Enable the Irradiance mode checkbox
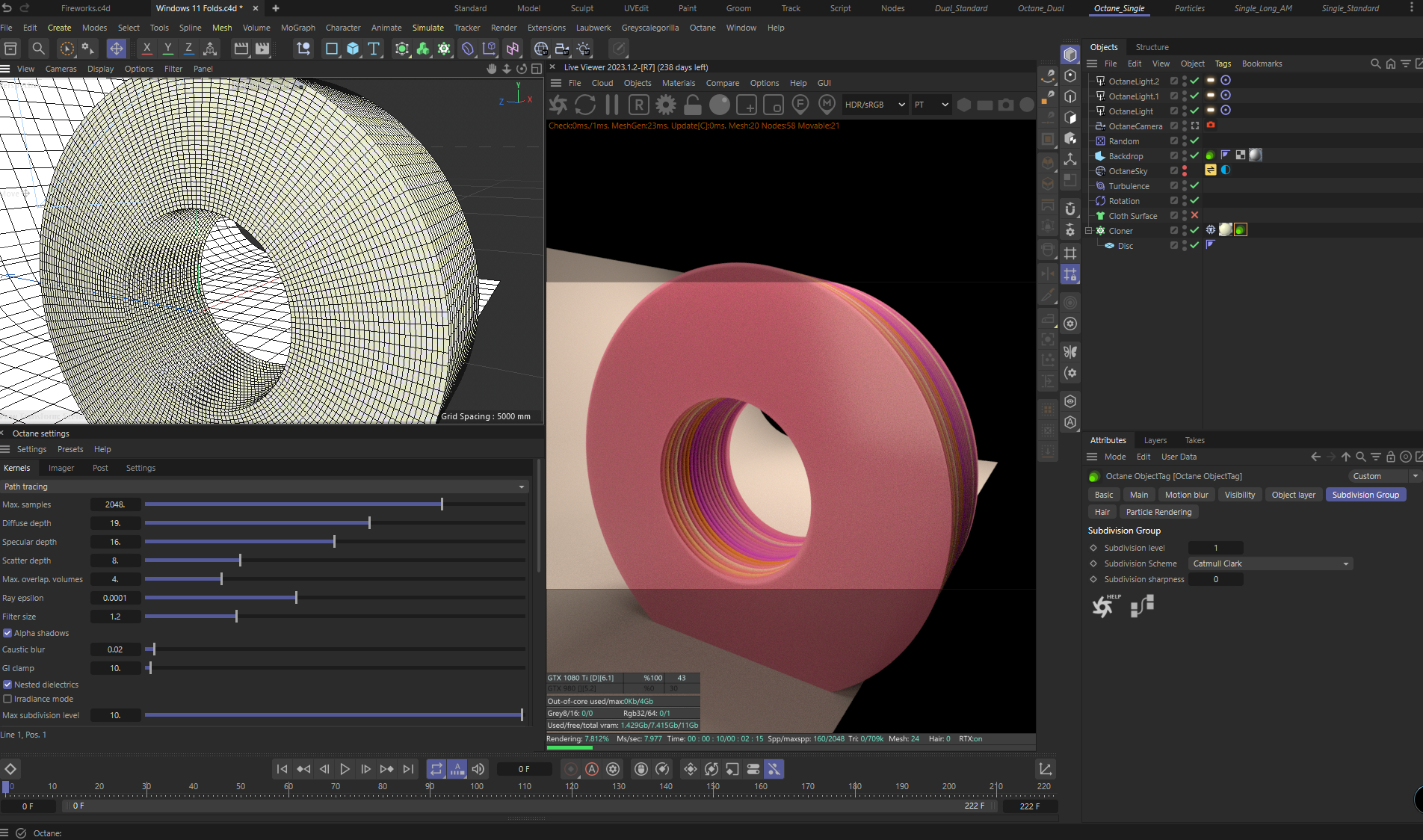 [7, 699]
